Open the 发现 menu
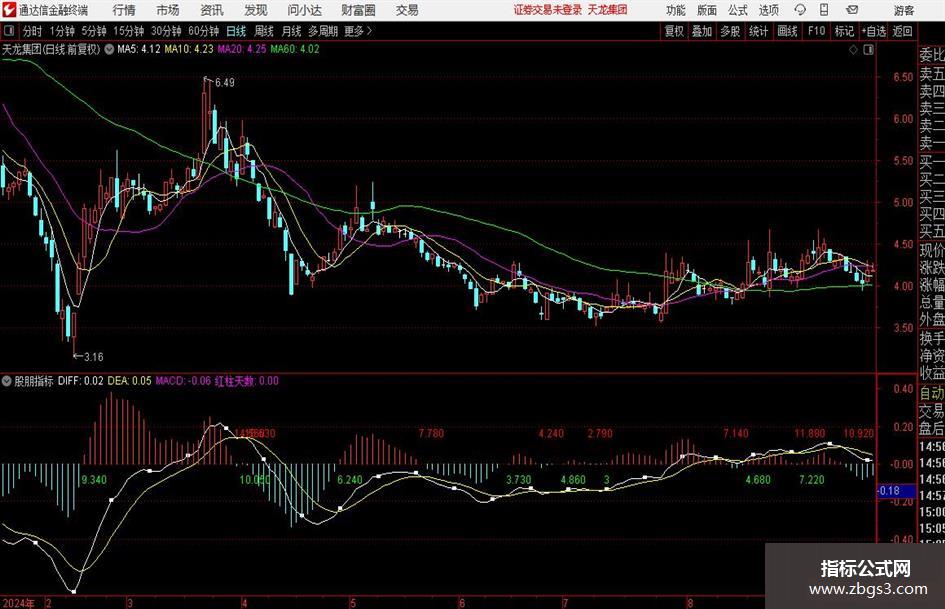Image resolution: width=945 pixels, height=609 pixels. [256, 10]
